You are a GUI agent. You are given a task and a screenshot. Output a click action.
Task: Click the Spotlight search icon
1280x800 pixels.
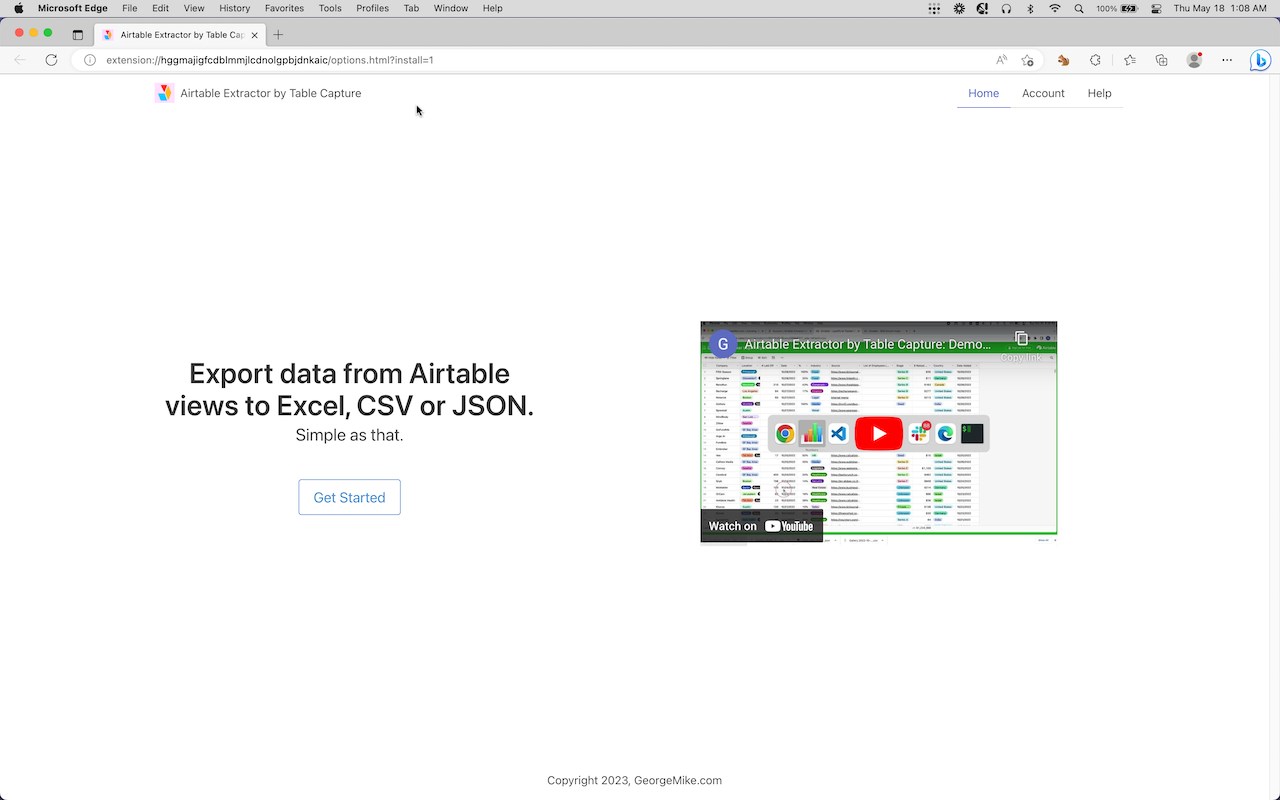1079,8
